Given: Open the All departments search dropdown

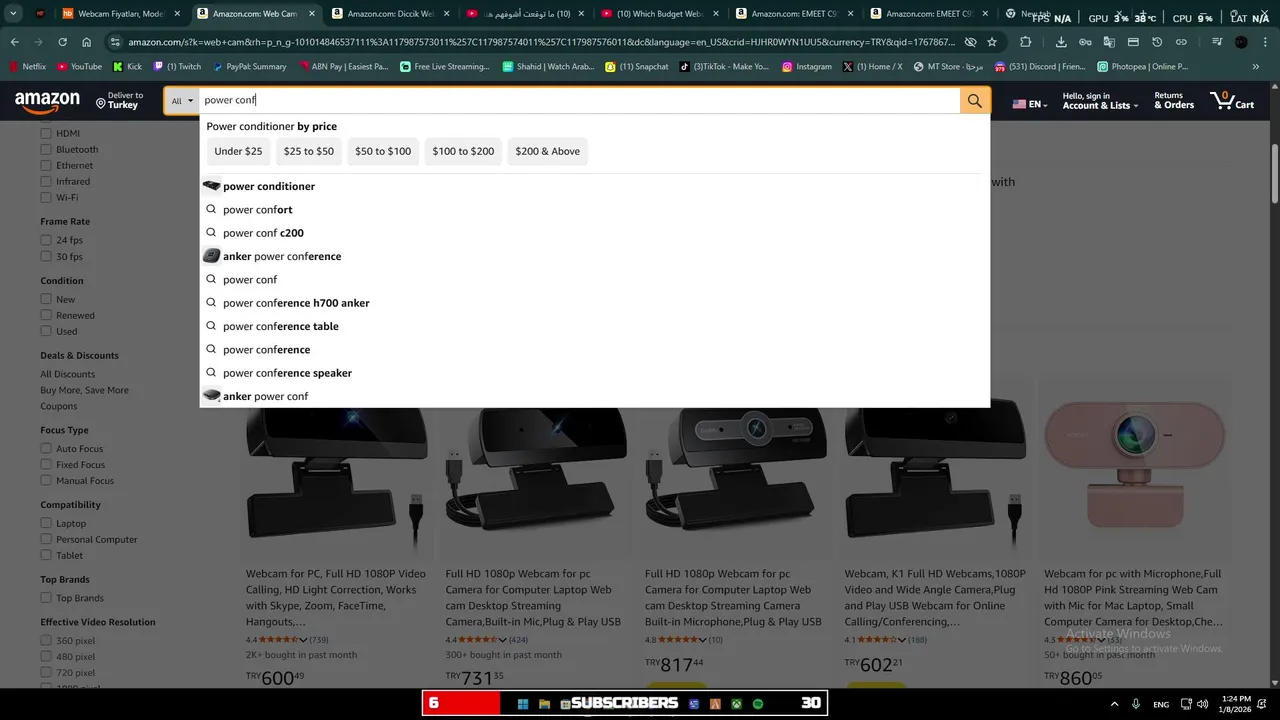Looking at the screenshot, I should click(182, 100).
